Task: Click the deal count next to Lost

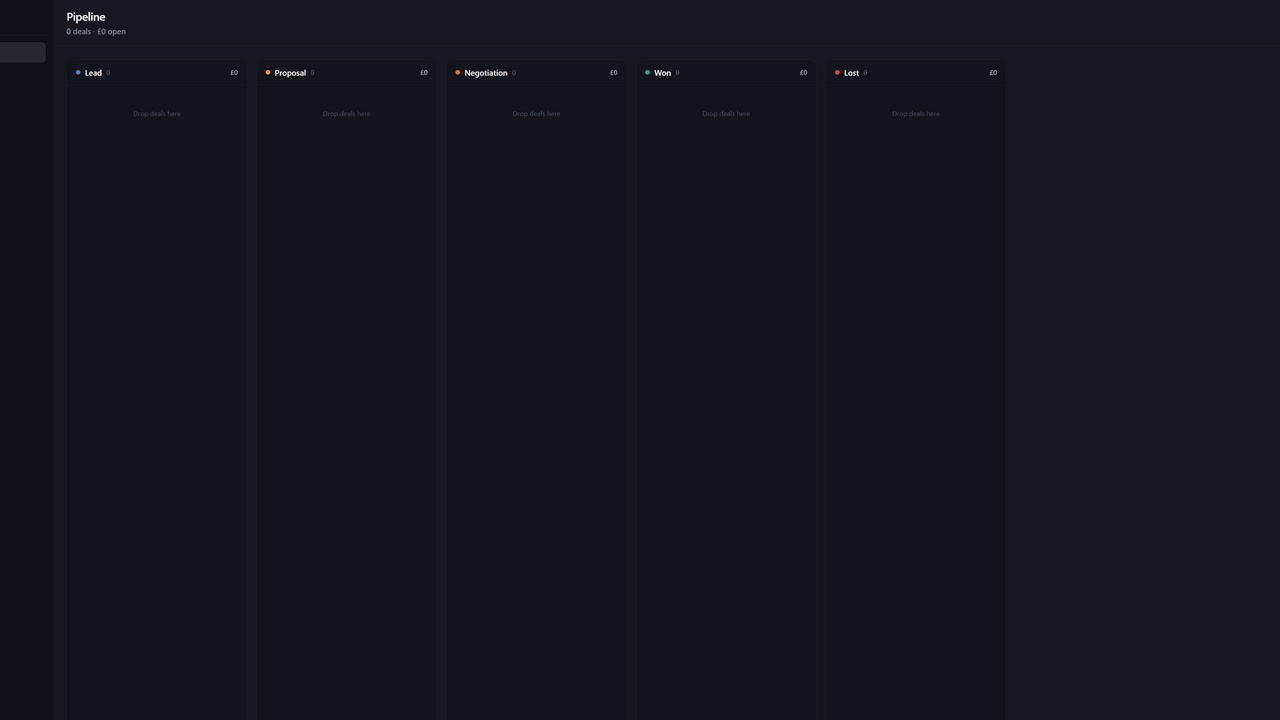Action: [x=865, y=73]
